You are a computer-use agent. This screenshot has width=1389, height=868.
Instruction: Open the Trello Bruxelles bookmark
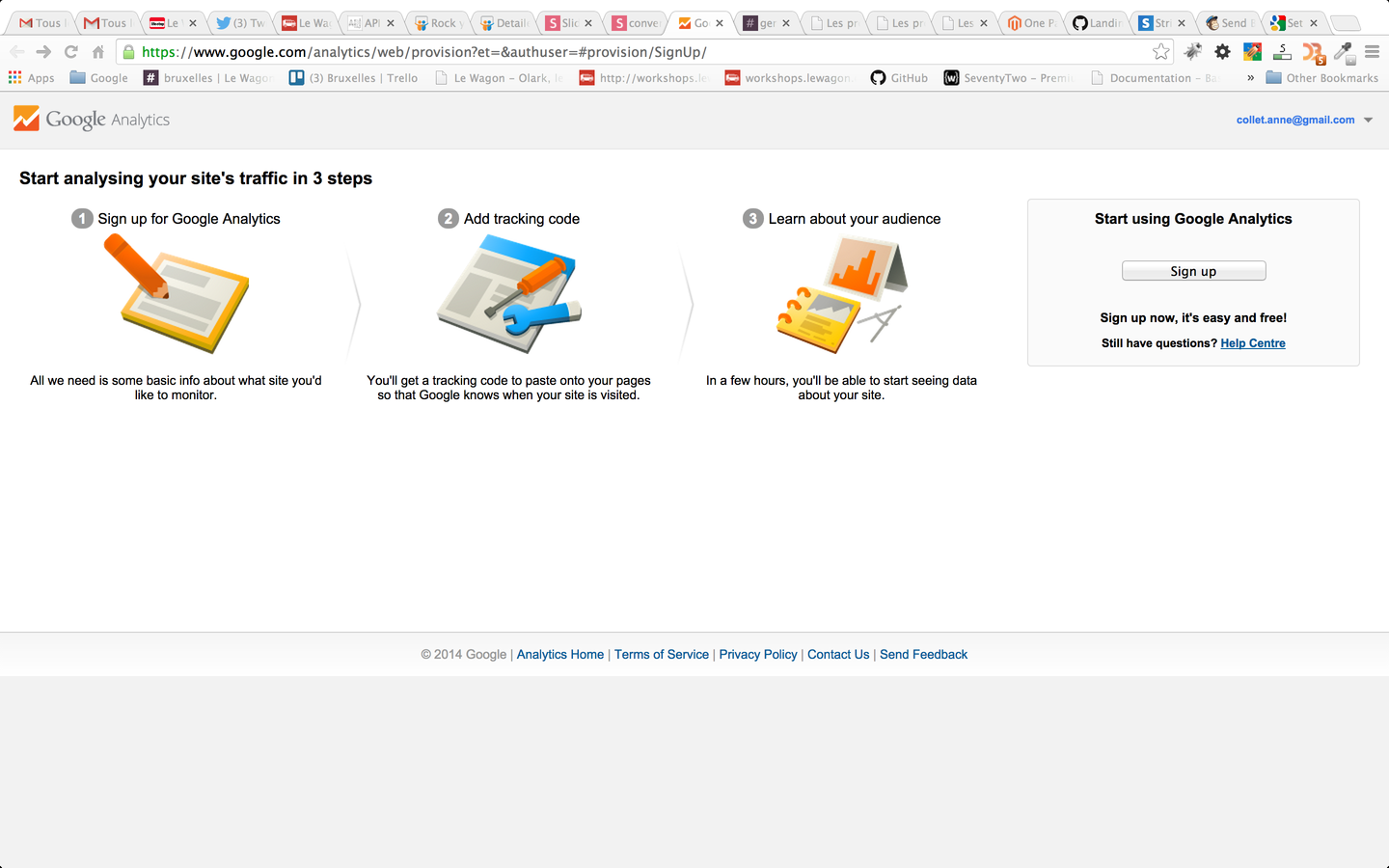[354, 78]
